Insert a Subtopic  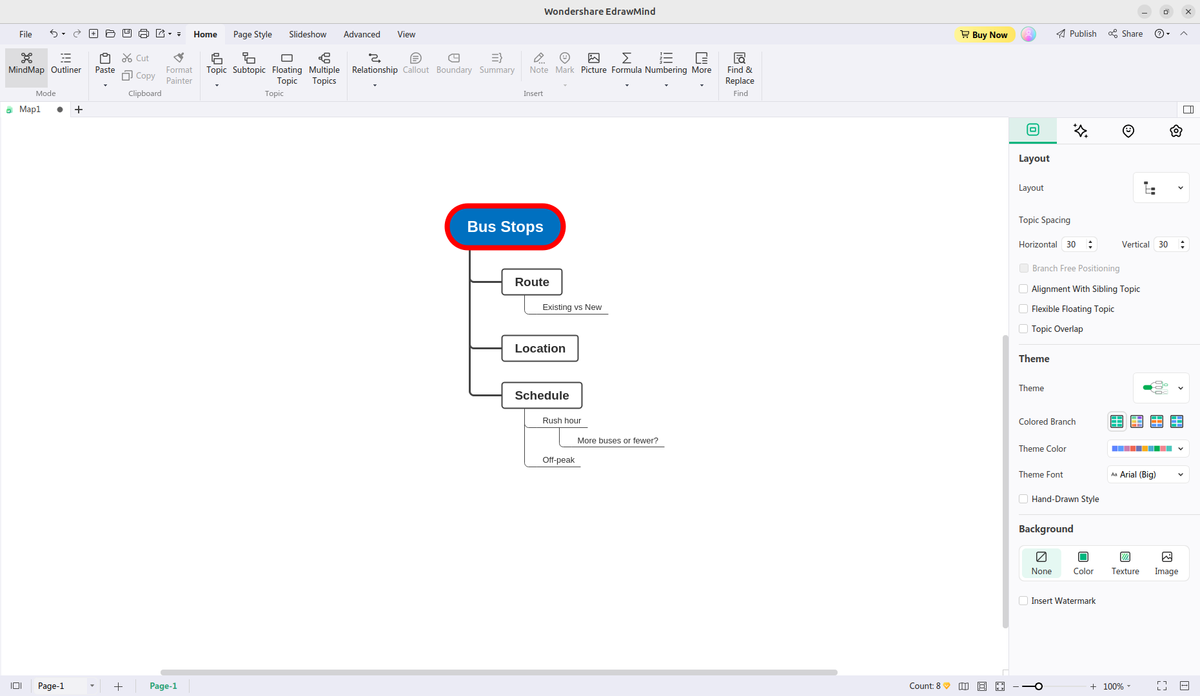[x=249, y=64]
